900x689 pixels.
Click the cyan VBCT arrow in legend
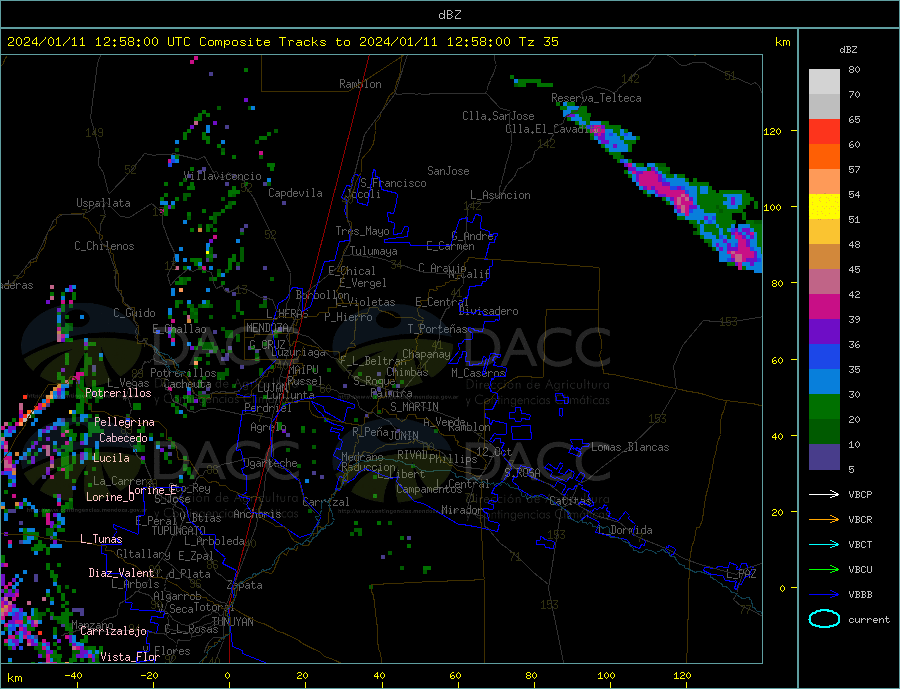[x=824, y=544]
